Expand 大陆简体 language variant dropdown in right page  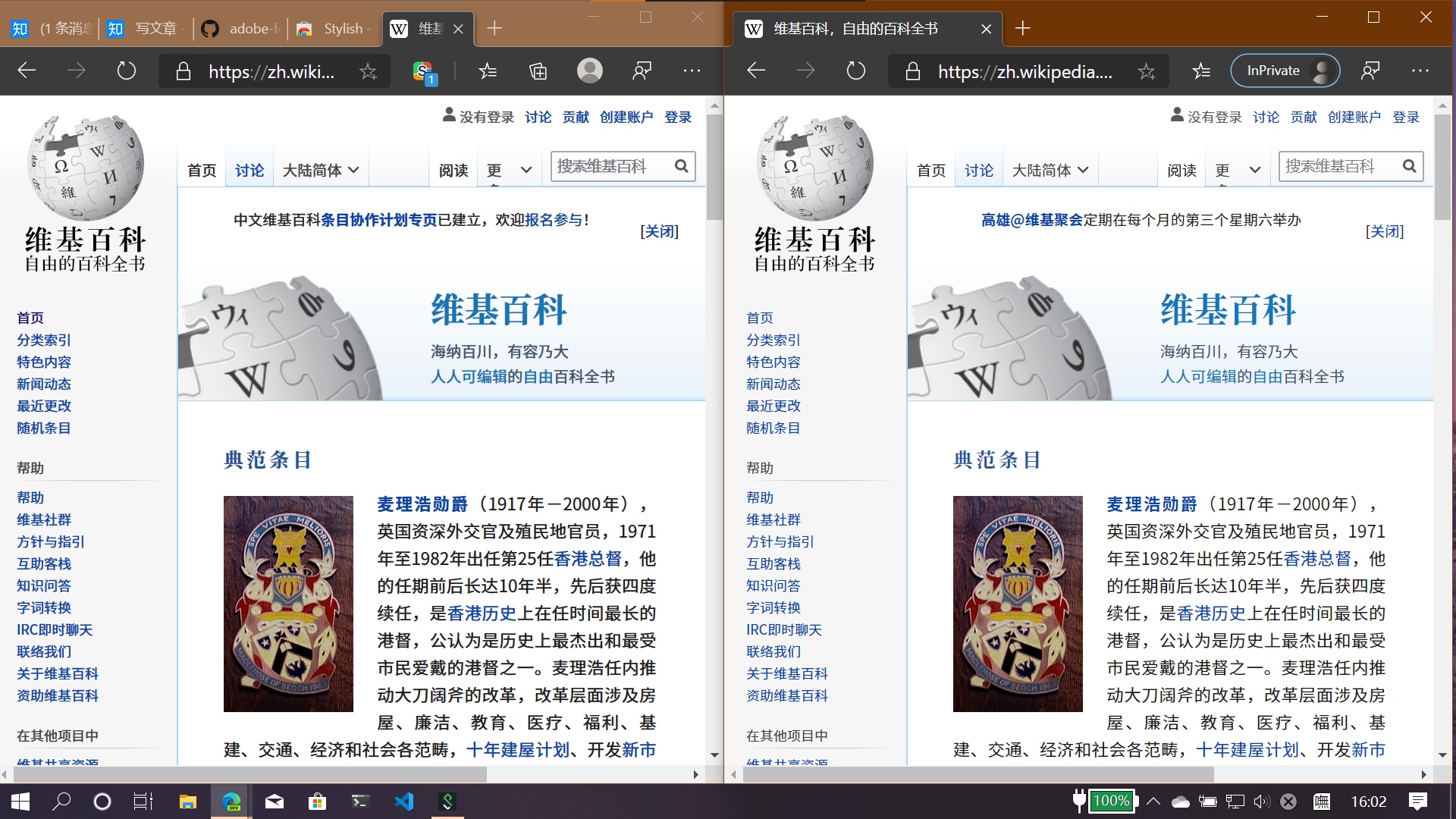click(1050, 170)
